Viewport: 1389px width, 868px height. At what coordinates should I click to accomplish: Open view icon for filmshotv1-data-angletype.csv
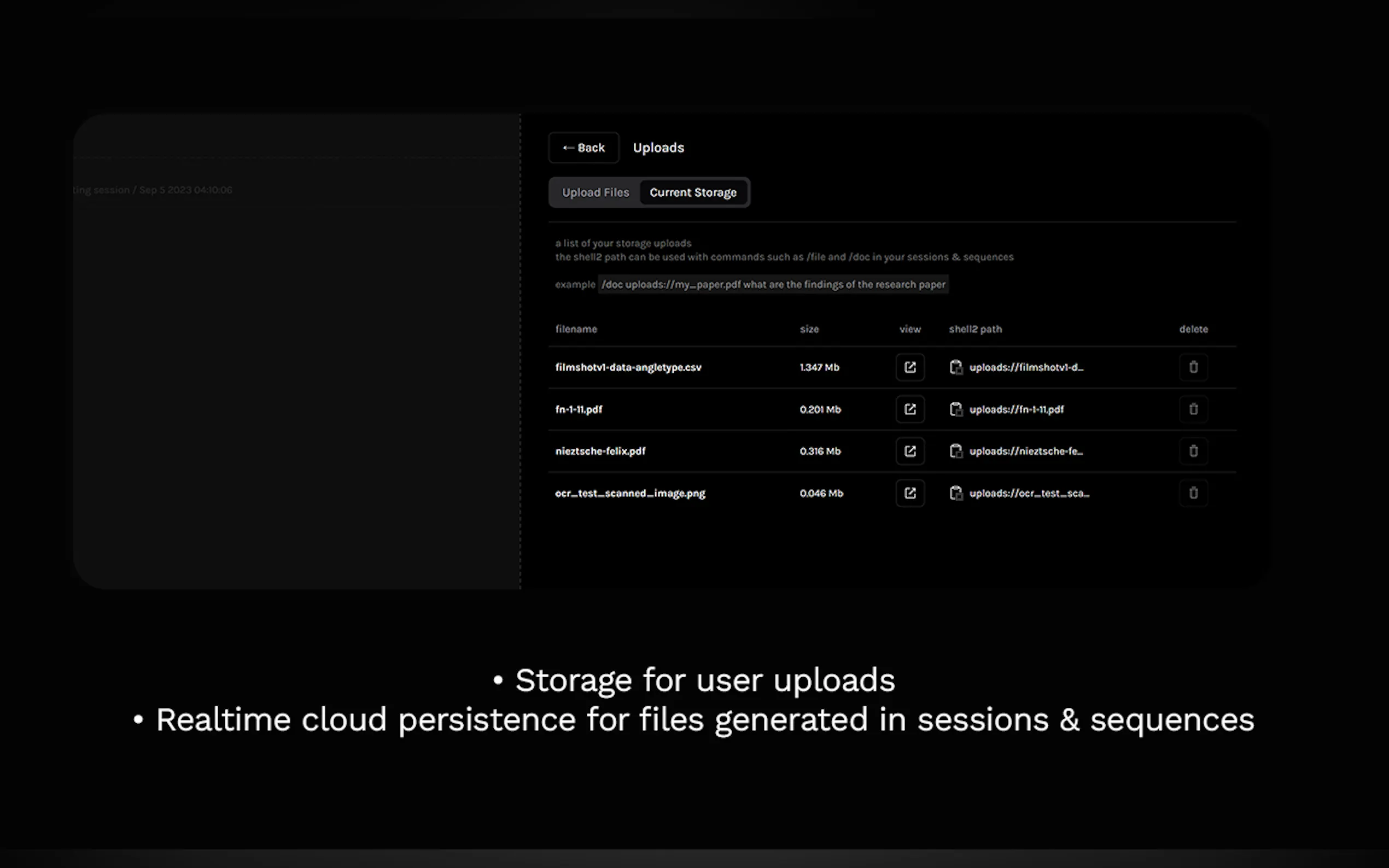pyautogui.click(x=909, y=367)
